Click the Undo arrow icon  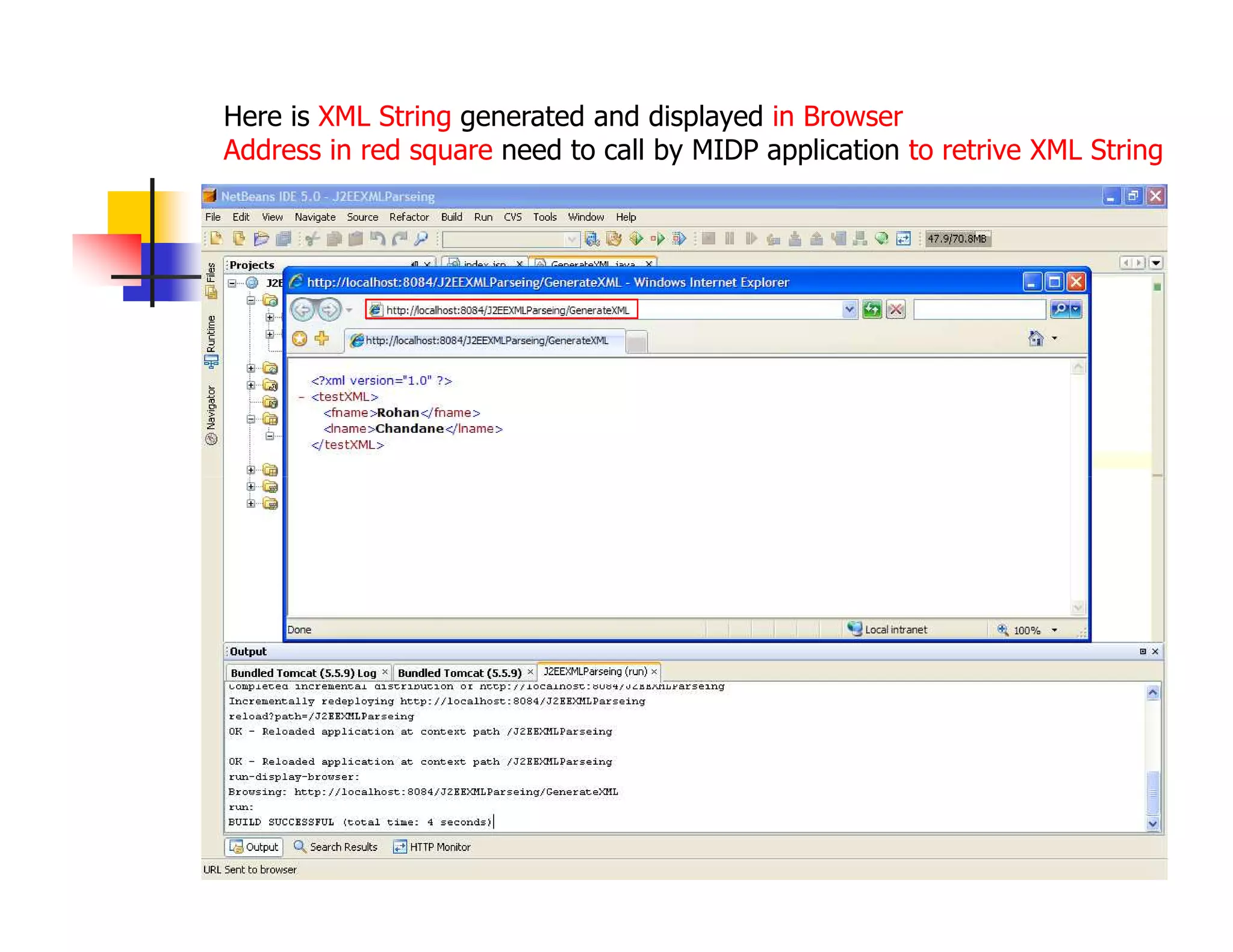click(377, 239)
